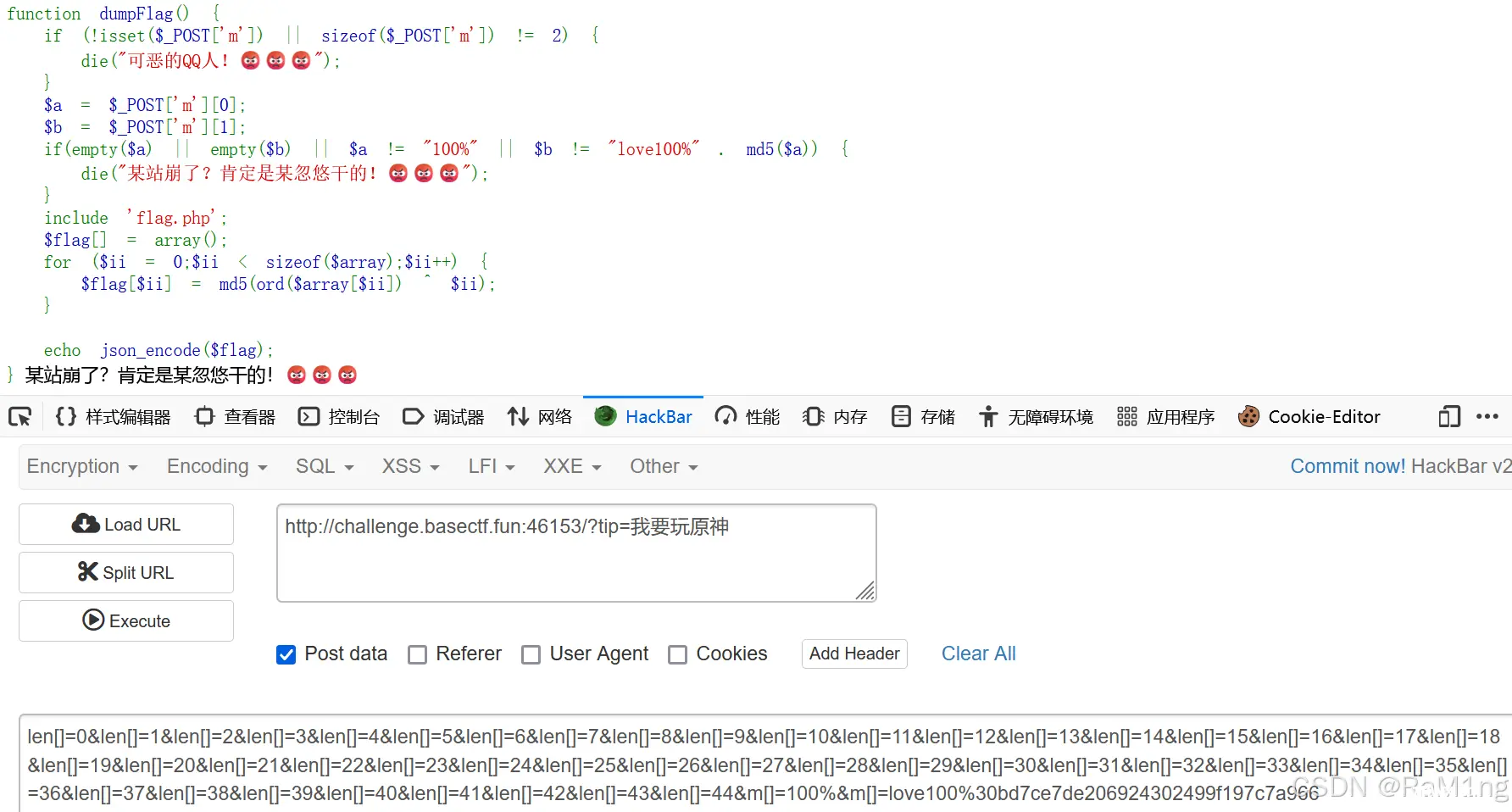Open the Cookie-Editor tab
Screen dimensions: 1512x812
tap(1309, 417)
